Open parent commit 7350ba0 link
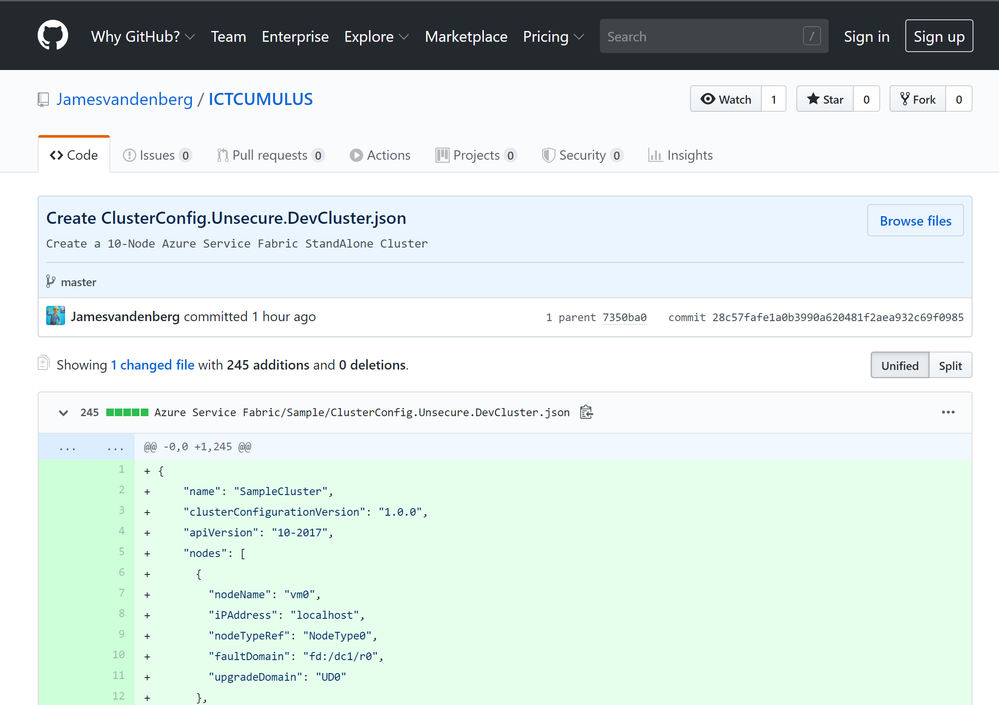The width and height of the screenshot is (999, 705). 624,317
